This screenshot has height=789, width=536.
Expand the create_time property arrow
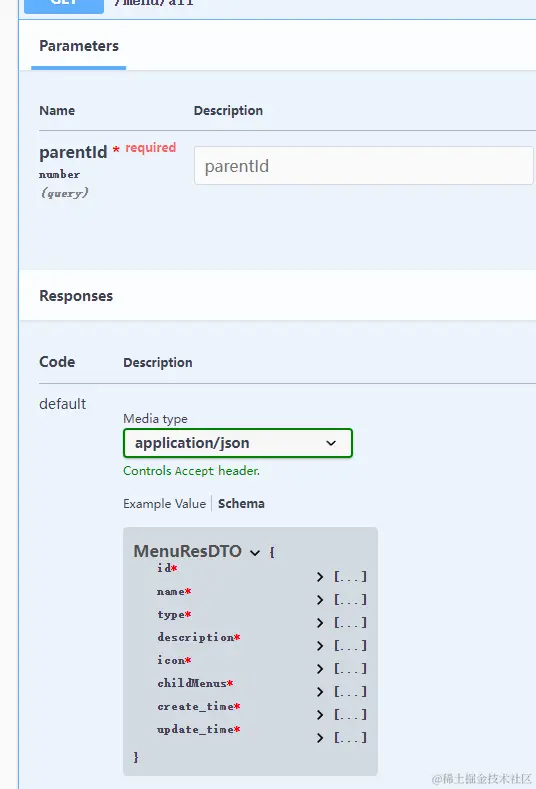pyautogui.click(x=320, y=715)
